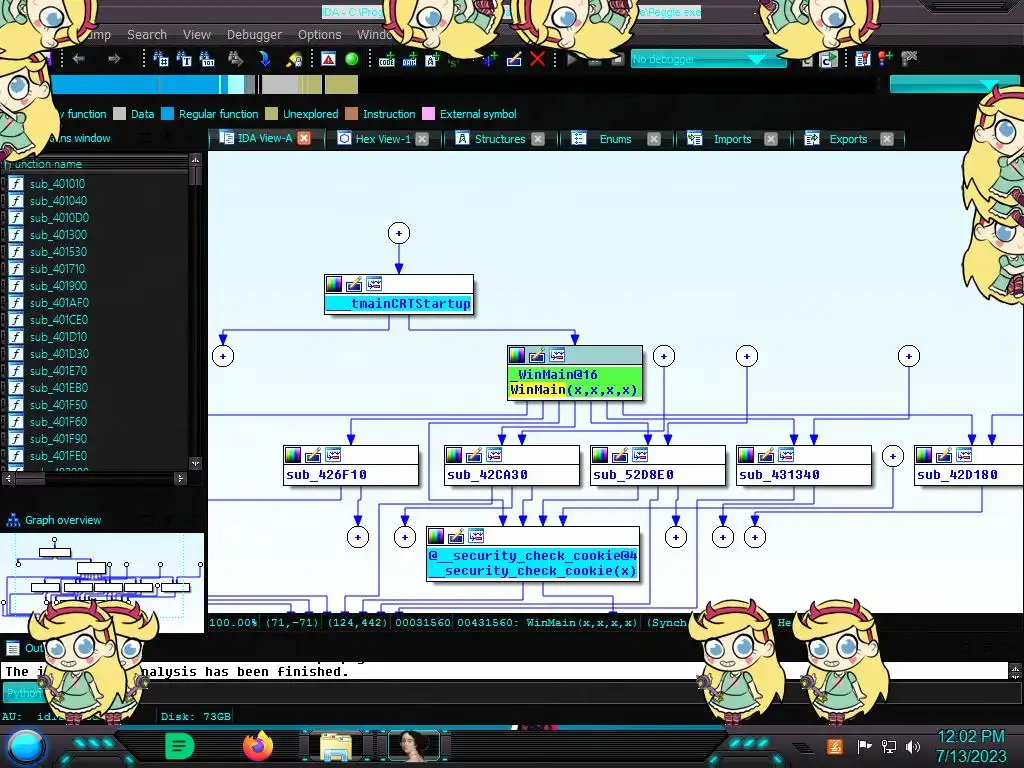Viewport: 1024px width, 768px height.
Task: Click the blue down-arrow jump icon
Action: coord(264,59)
